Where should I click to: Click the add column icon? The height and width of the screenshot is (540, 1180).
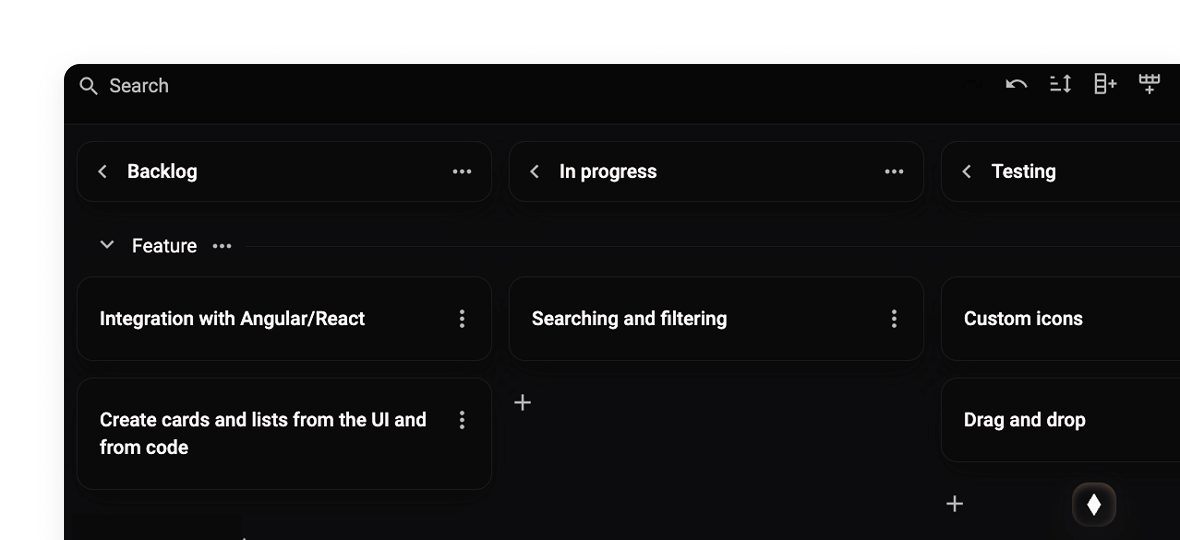[x=1105, y=85]
